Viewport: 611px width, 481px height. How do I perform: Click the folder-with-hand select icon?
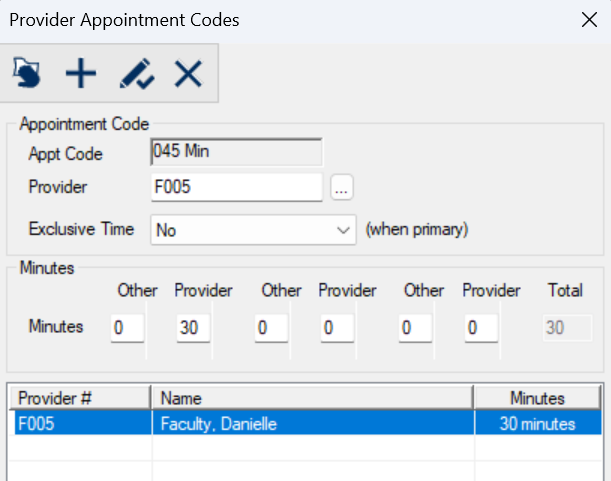click(27, 73)
